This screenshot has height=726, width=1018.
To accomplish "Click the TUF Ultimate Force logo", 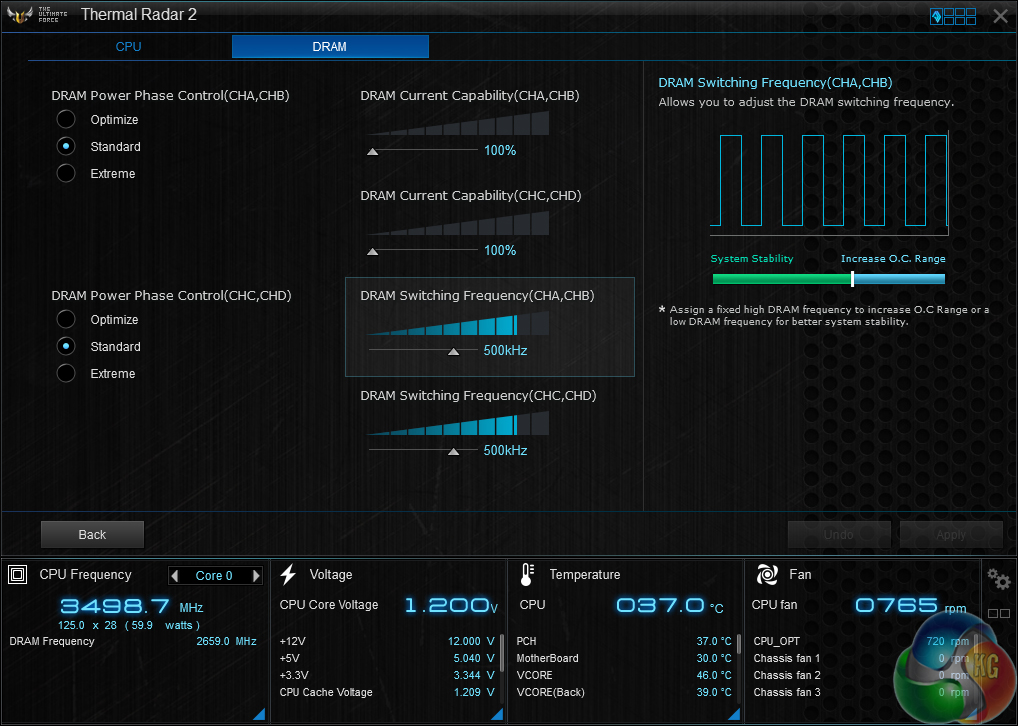I will [37, 15].
